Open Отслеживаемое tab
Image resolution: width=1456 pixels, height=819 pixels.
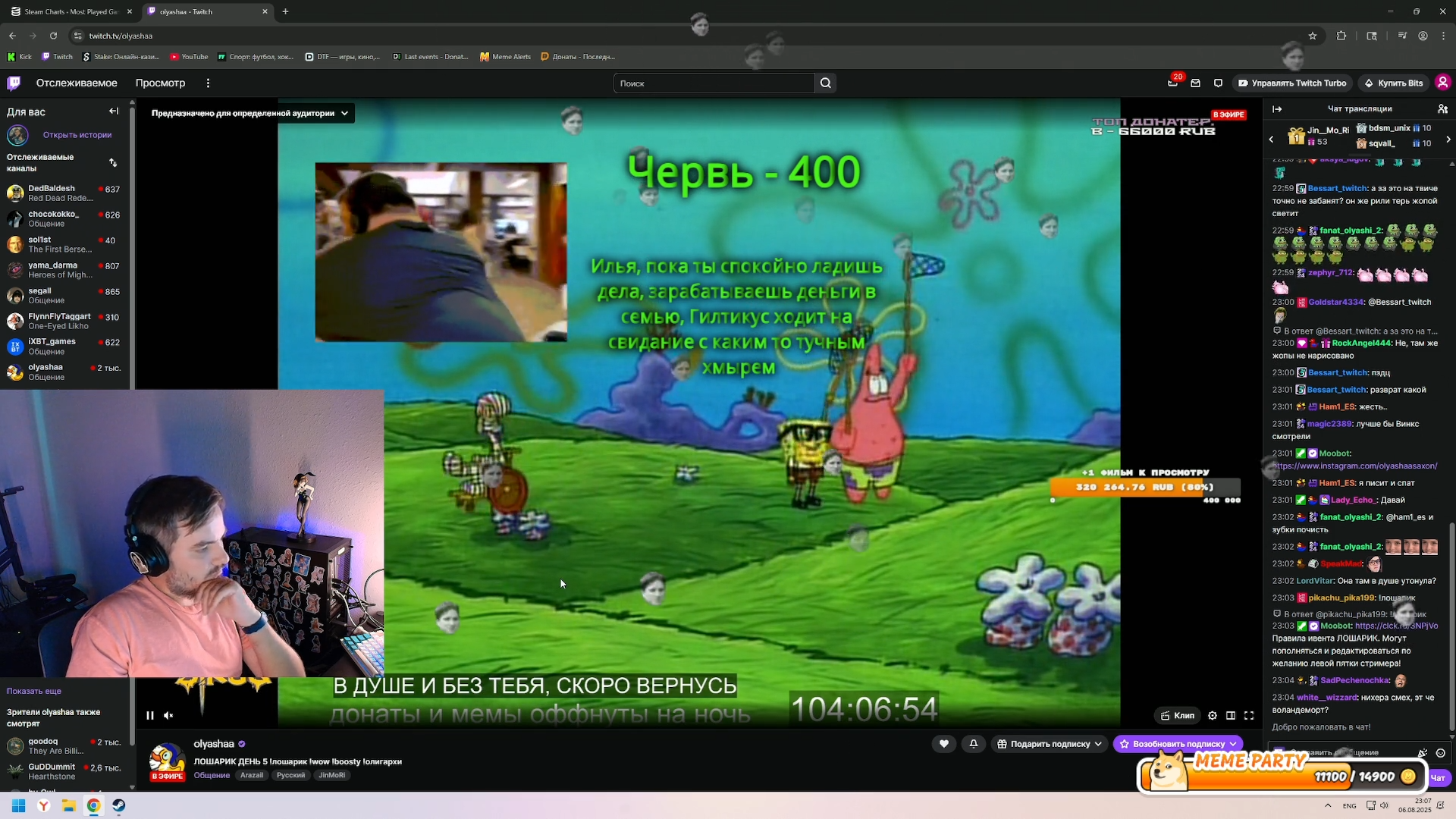pos(77,83)
